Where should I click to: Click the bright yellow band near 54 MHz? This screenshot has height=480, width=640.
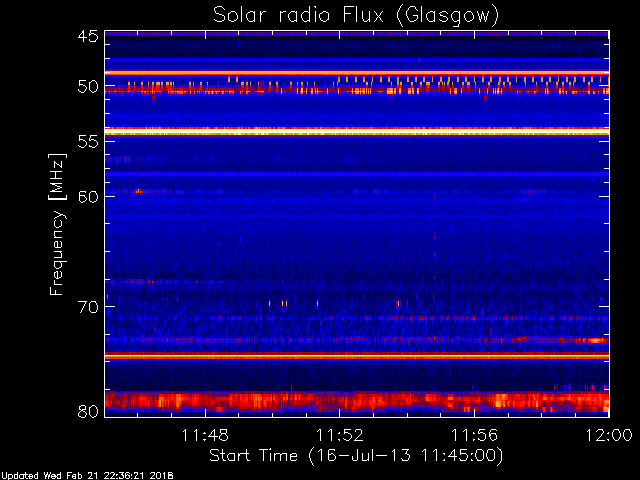(x=357, y=131)
